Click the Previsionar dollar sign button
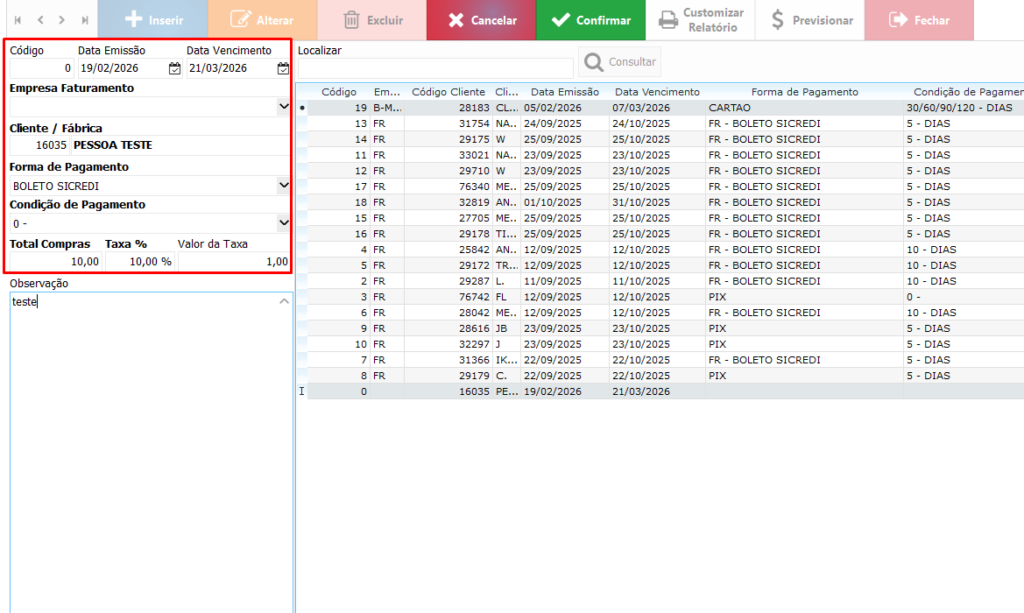The image size is (1024, 613). (811, 20)
